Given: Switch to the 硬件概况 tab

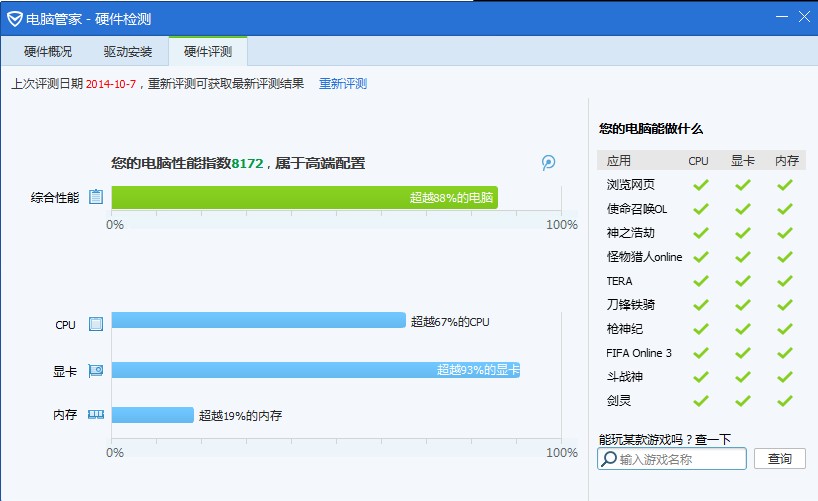Looking at the screenshot, I should (48, 51).
